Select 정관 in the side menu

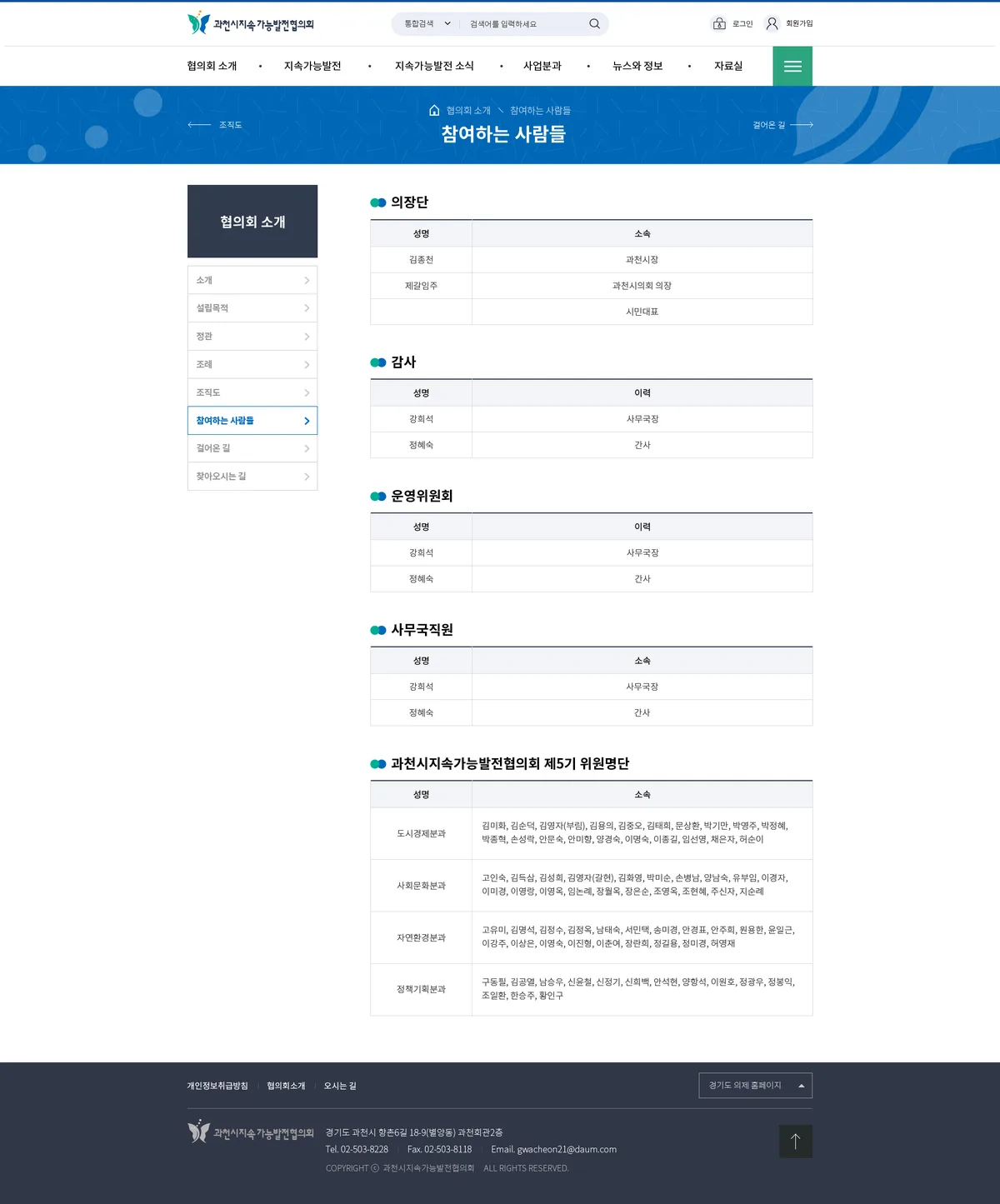click(252, 337)
